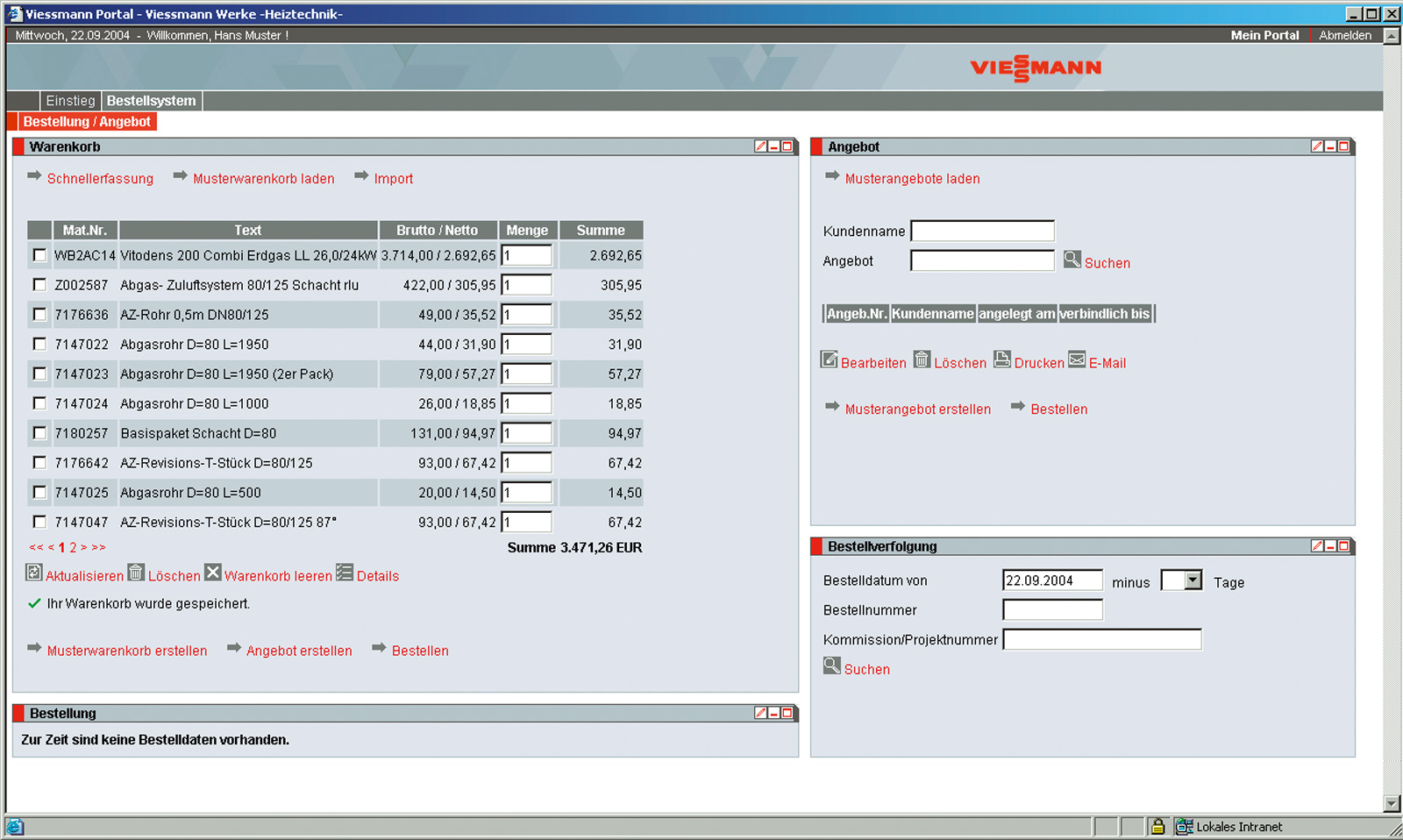This screenshot has width=1403, height=840.
Task: Click the Bestelldatum von date field
Action: tap(1052, 580)
